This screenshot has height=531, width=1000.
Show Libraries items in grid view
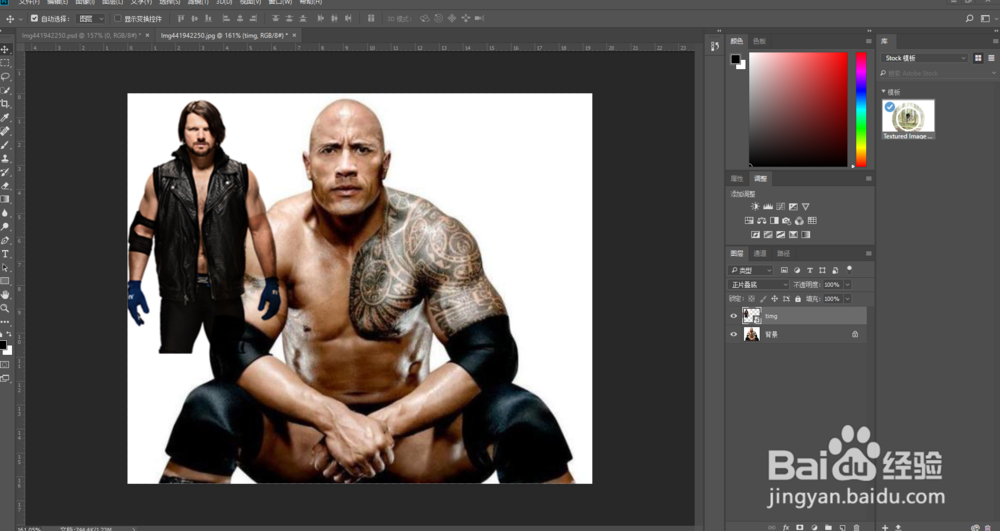tap(978, 58)
